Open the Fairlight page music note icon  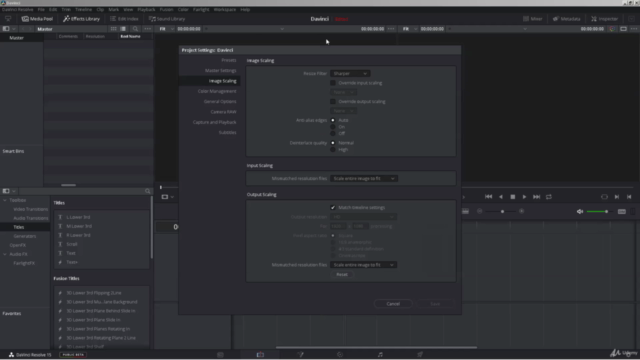(x=380, y=355)
